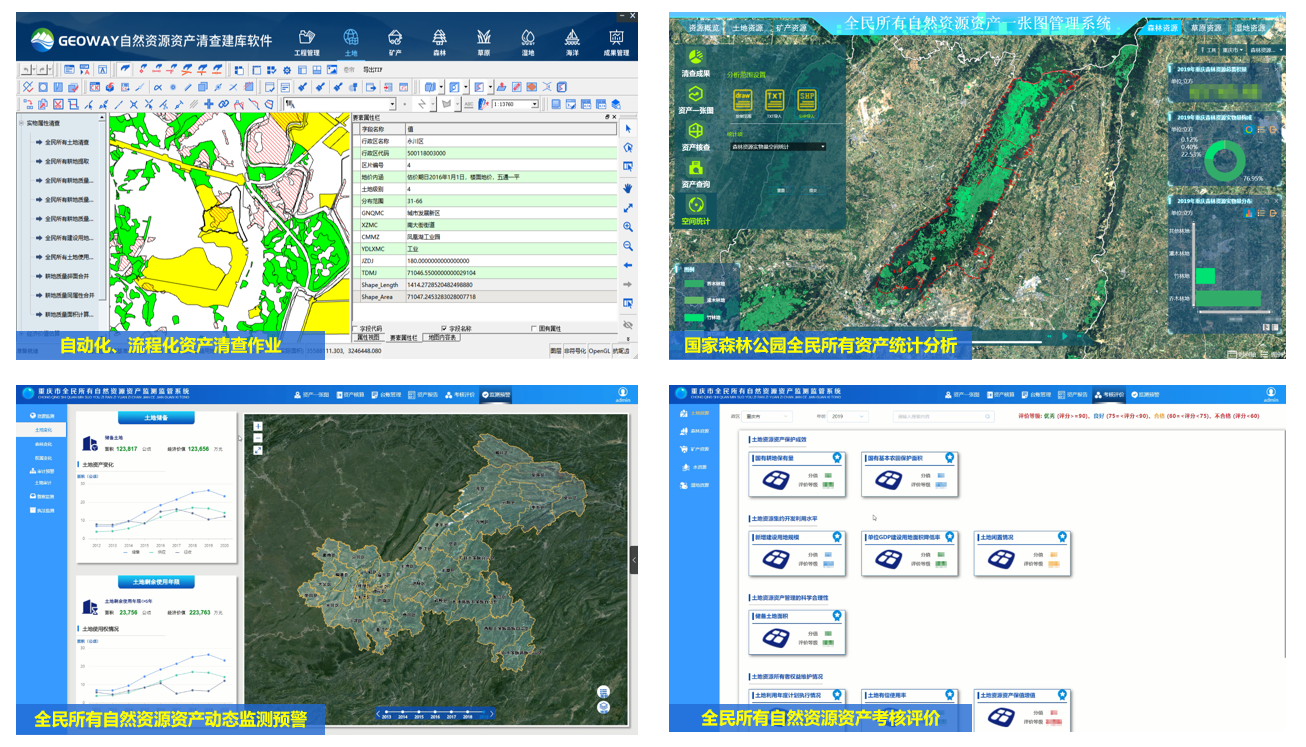Viewport: 1306px width, 747px height.
Task: Open 资产查询 sidebar icon in 一张图 system
Action: pos(696,174)
